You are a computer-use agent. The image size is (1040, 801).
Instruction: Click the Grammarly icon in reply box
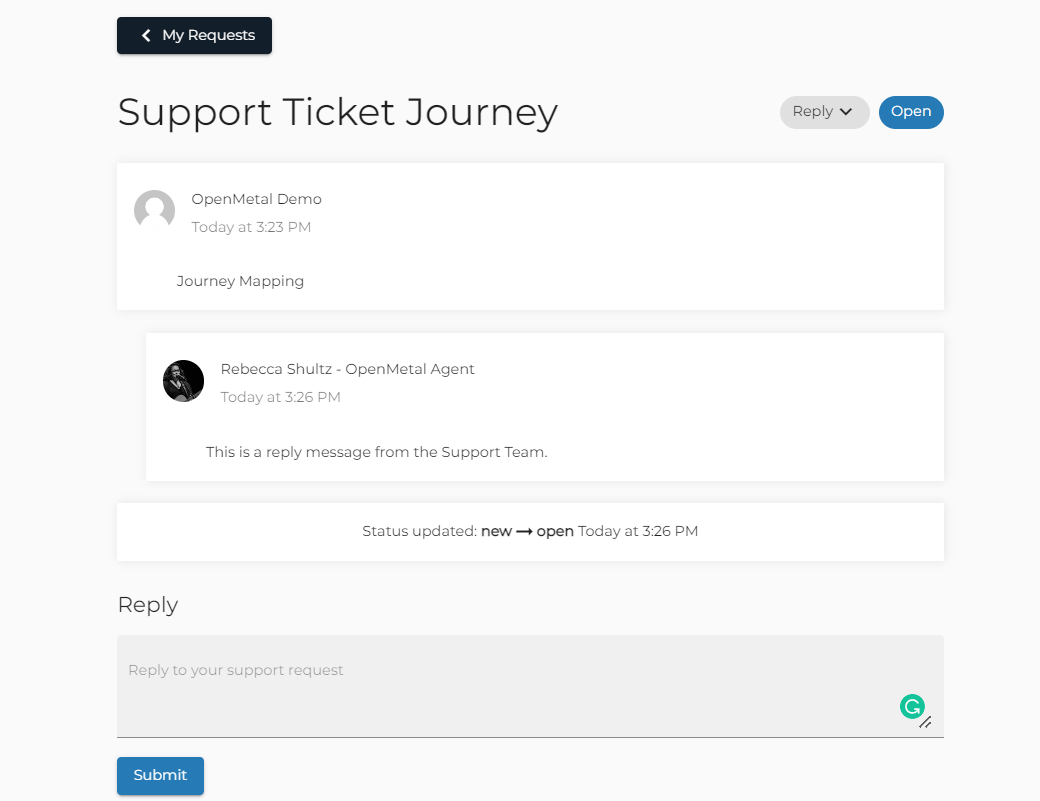pos(911,707)
